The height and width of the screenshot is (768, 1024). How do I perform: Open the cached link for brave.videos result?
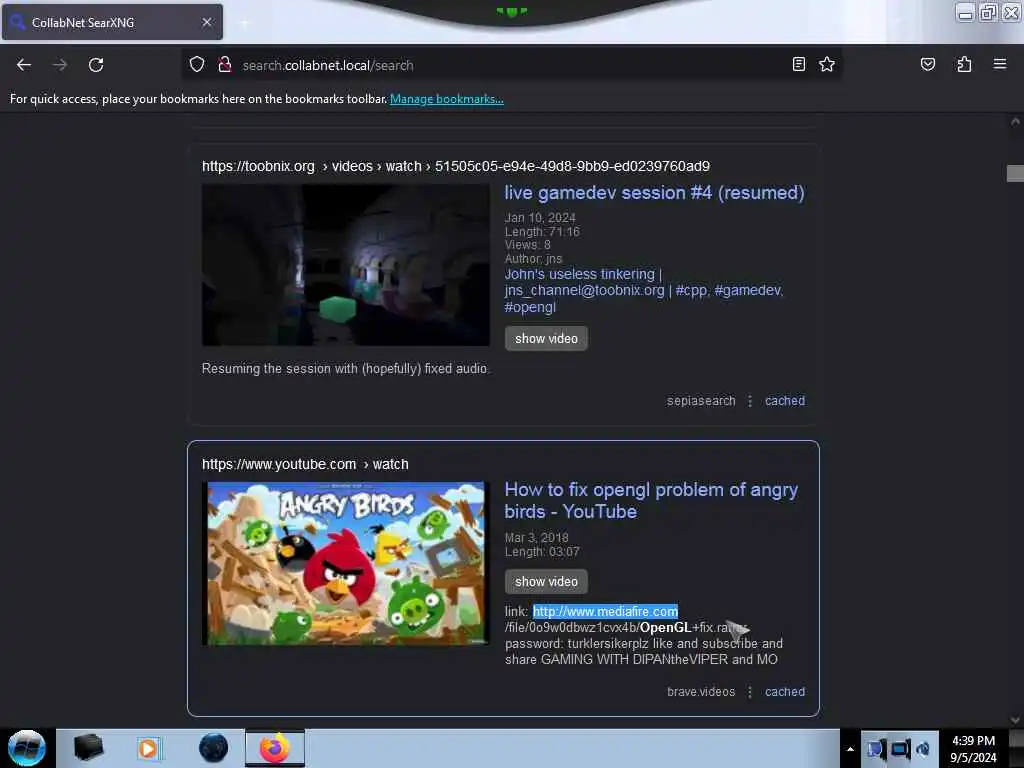(785, 692)
